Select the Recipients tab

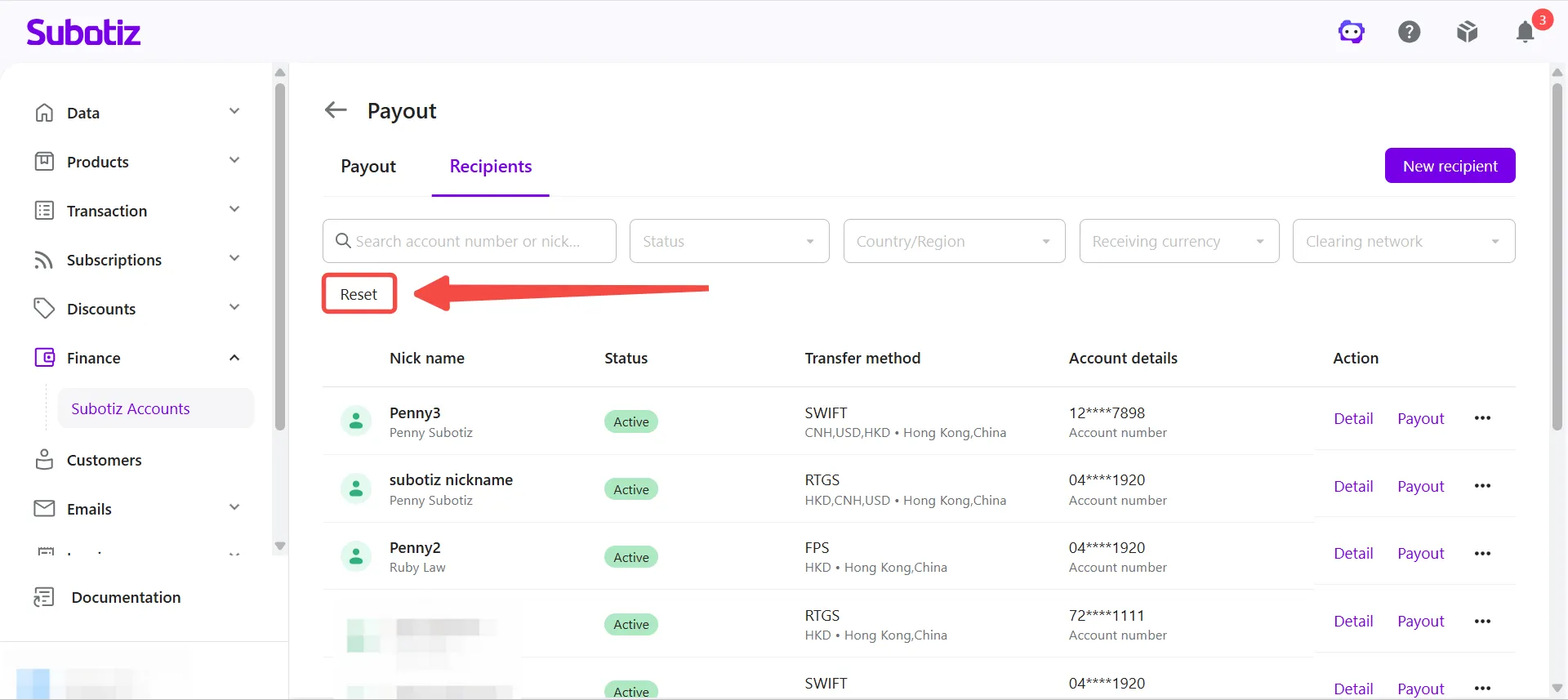(x=491, y=167)
